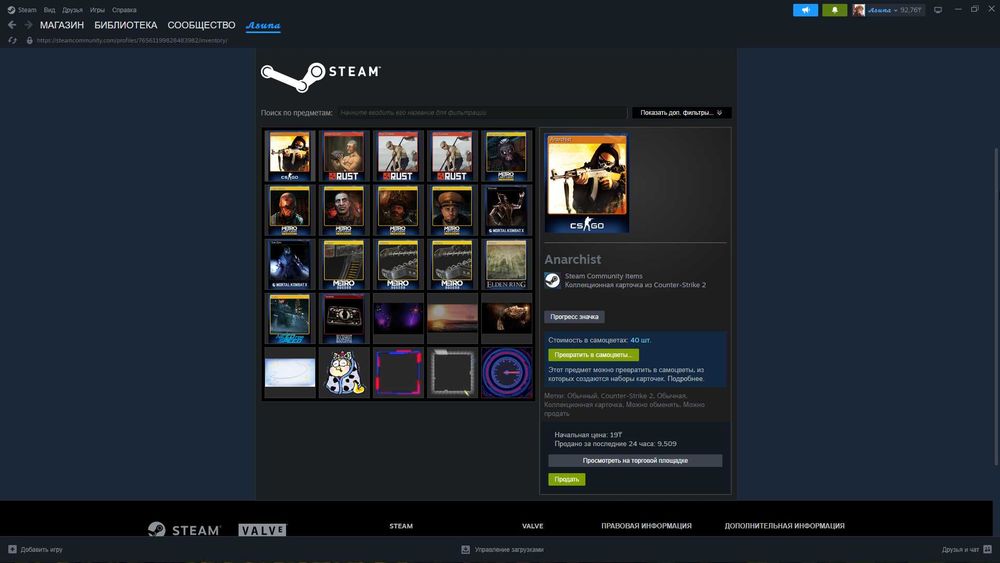Click the Asuna avatar picture in the title bar
Viewport: 1000px width, 563px height.
858,10
